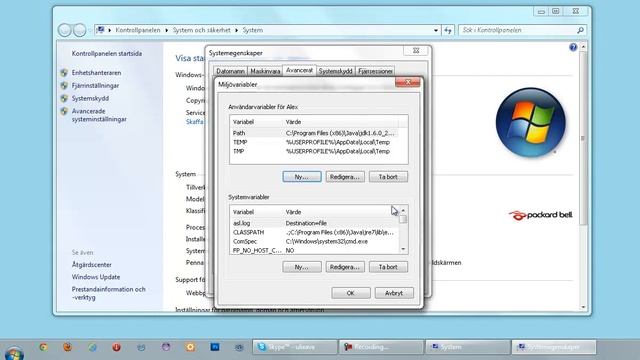
Task: Close the Systemegenskaper dialog
Action: 416,51
